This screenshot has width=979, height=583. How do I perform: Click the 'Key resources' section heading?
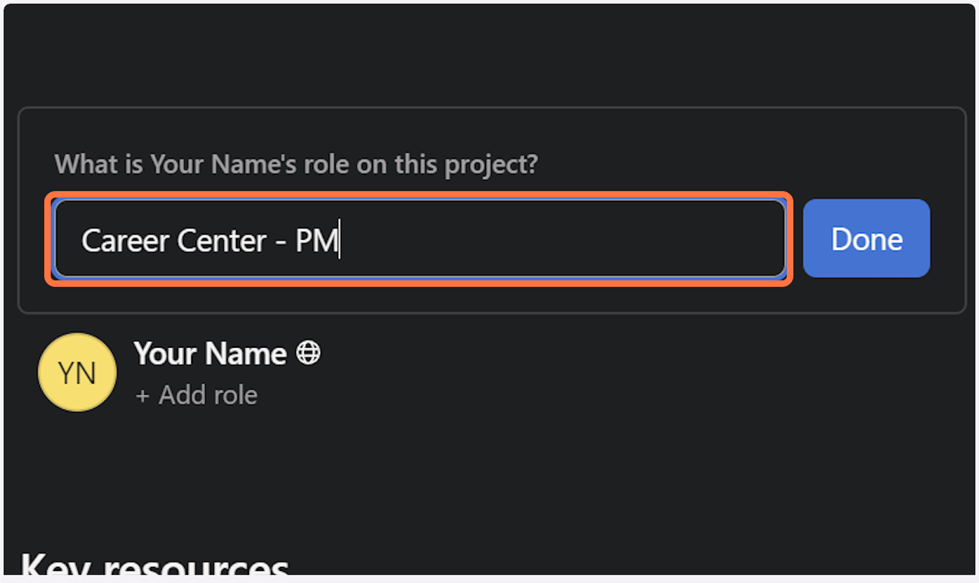[x=154, y=568]
